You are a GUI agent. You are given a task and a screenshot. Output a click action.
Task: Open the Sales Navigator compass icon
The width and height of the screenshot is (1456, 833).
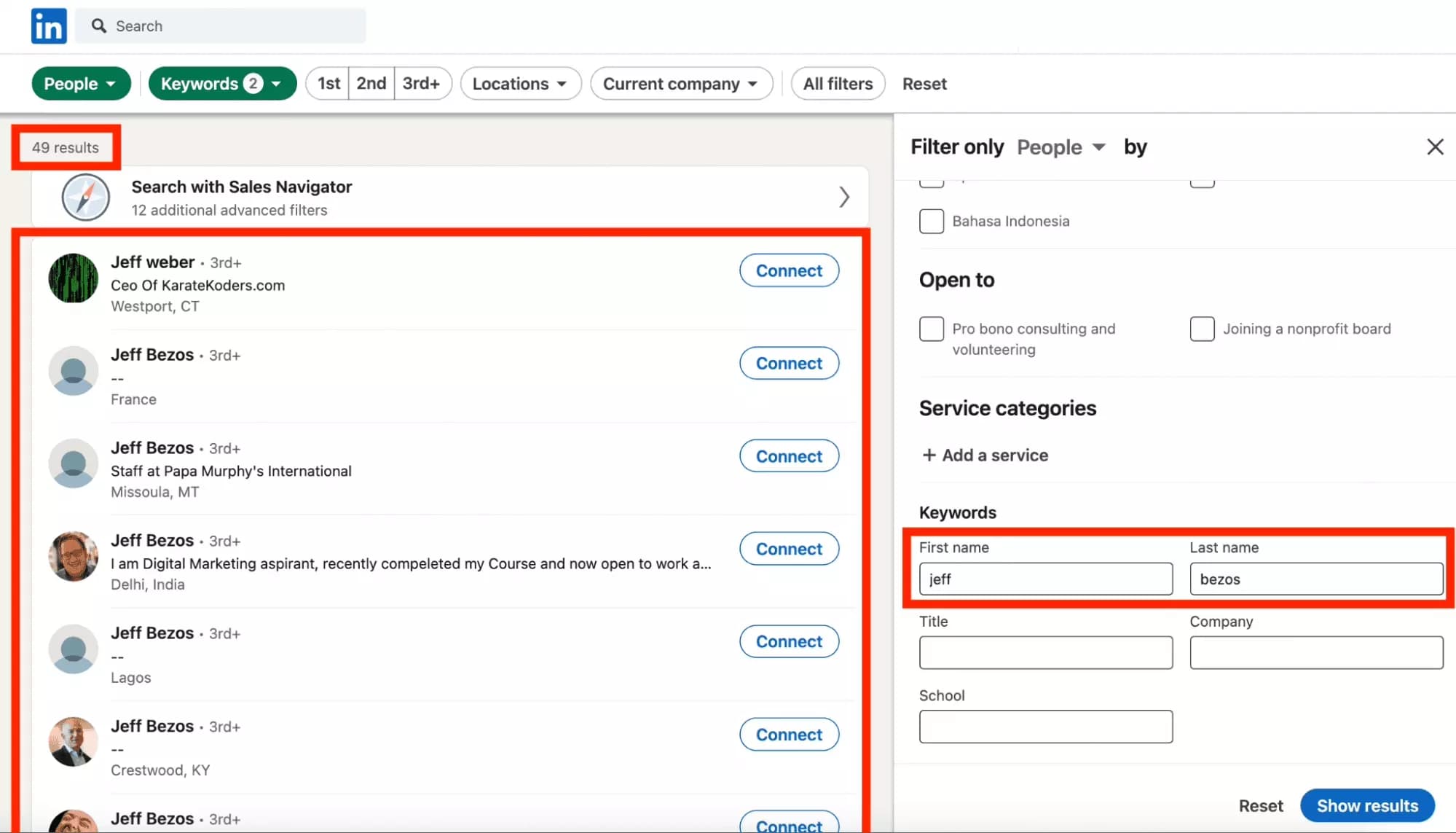pyautogui.click(x=85, y=198)
